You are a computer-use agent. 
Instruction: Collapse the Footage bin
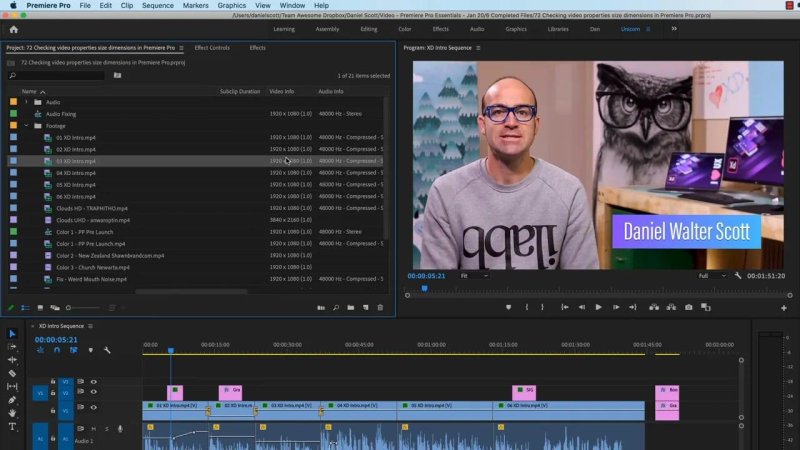click(27, 126)
